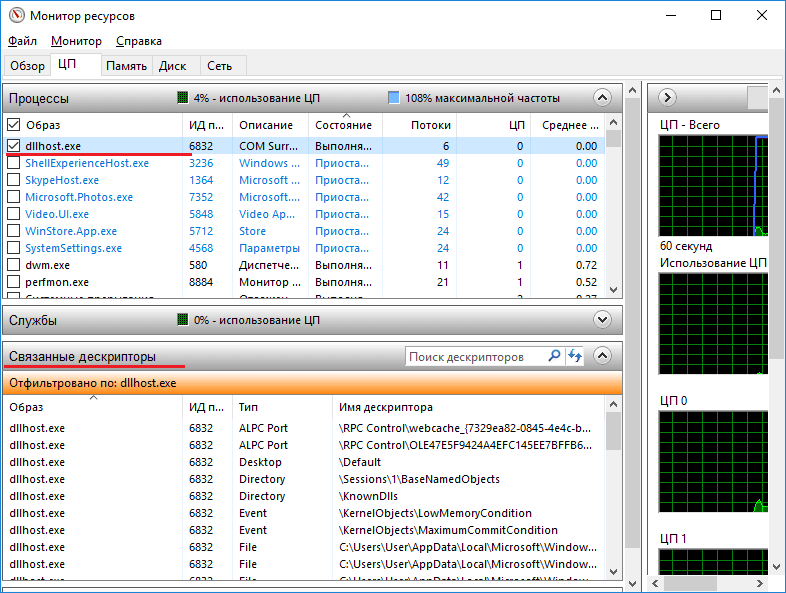Sort processes by ИД п... column header

[x=207, y=125]
